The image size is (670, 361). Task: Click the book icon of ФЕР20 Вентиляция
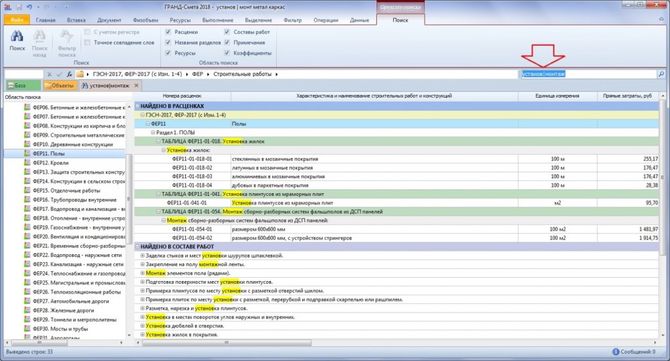[27, 236]
